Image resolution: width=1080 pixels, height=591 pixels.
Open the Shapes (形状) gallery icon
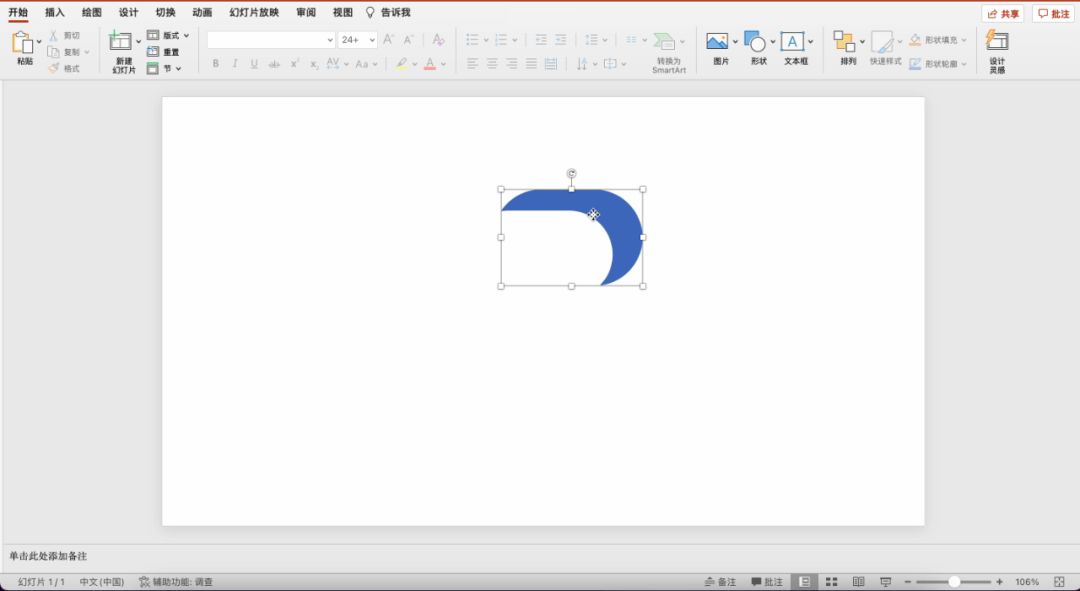[x=755, y=42]
